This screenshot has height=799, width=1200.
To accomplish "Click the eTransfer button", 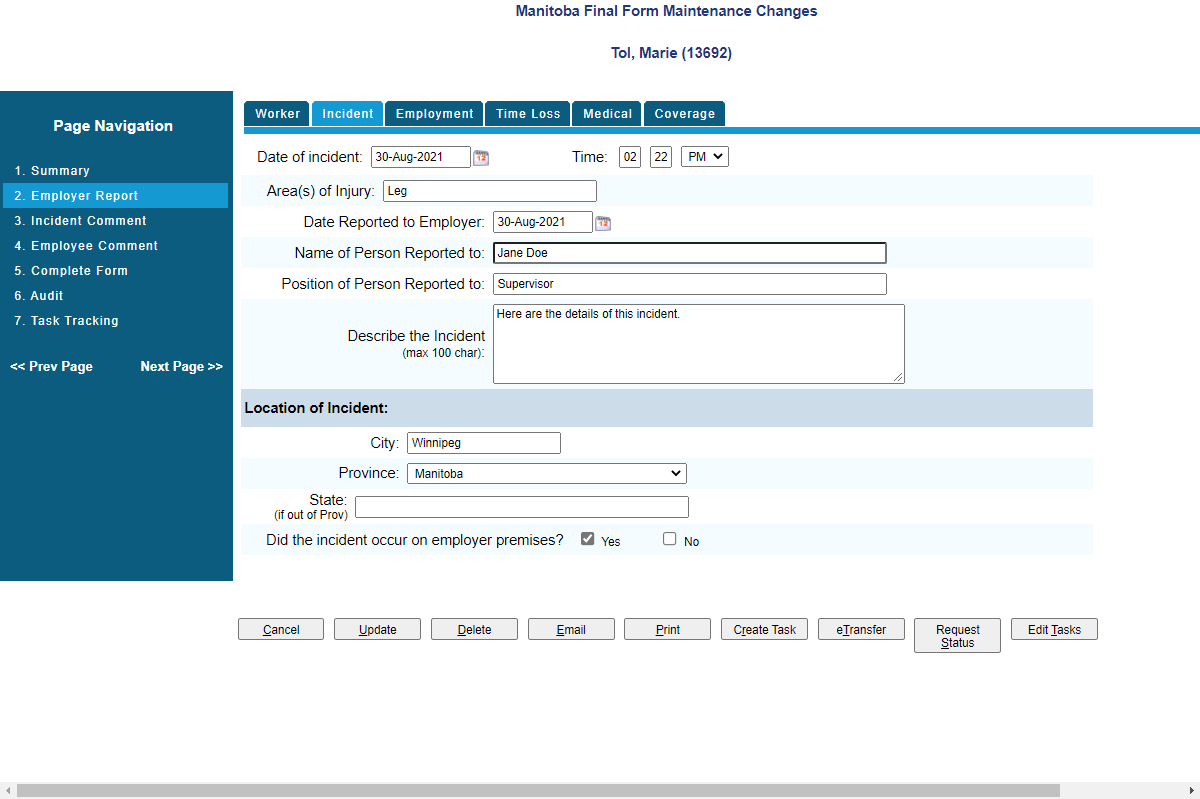I will [x=861, y=629].
